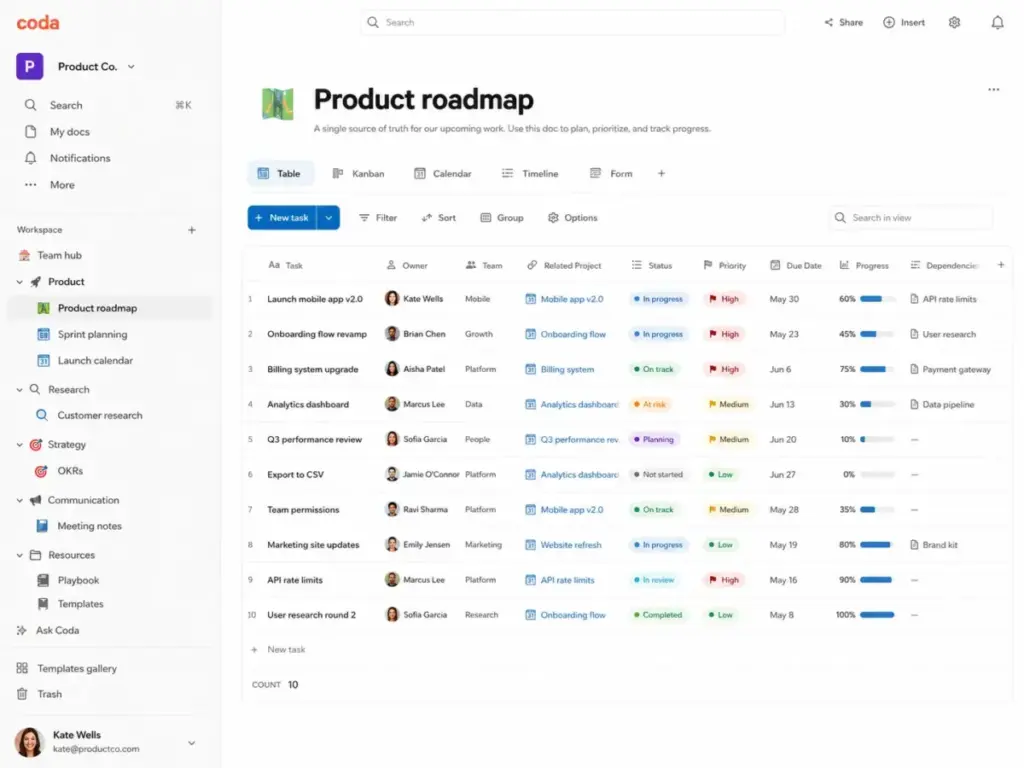The height and width of the screenshot is (768, 1024).
Task: Switch to the Calendar view tab
Action: tap(443, 174)
